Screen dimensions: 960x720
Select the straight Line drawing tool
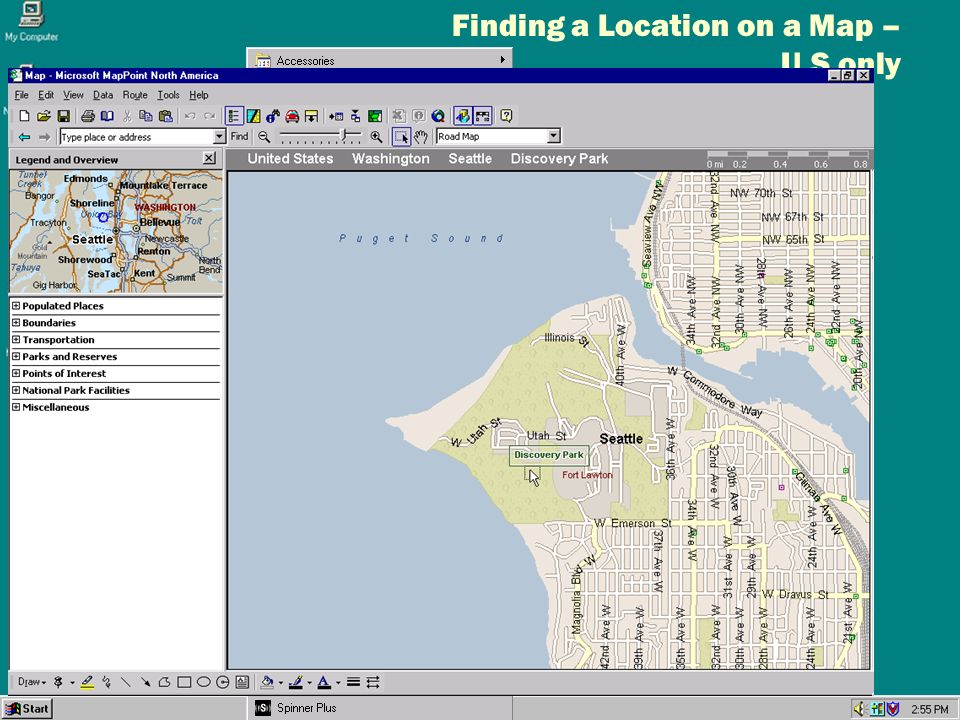click(126, 682)
